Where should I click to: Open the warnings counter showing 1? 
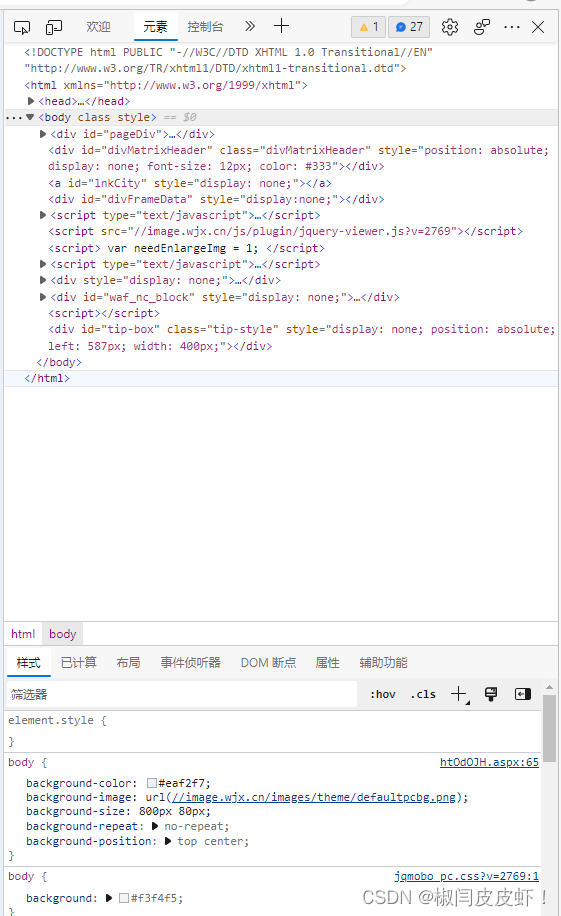click(x=368, y=27)
